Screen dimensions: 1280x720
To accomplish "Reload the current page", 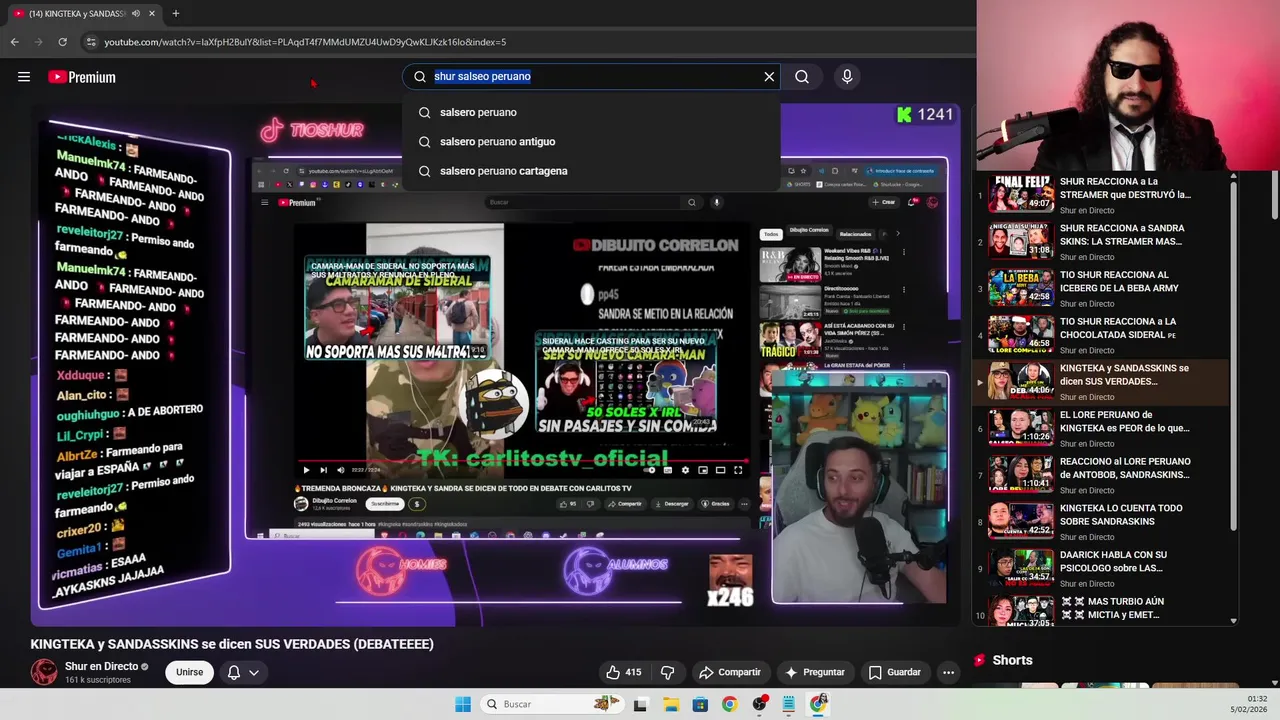I will tap(62, 42).
